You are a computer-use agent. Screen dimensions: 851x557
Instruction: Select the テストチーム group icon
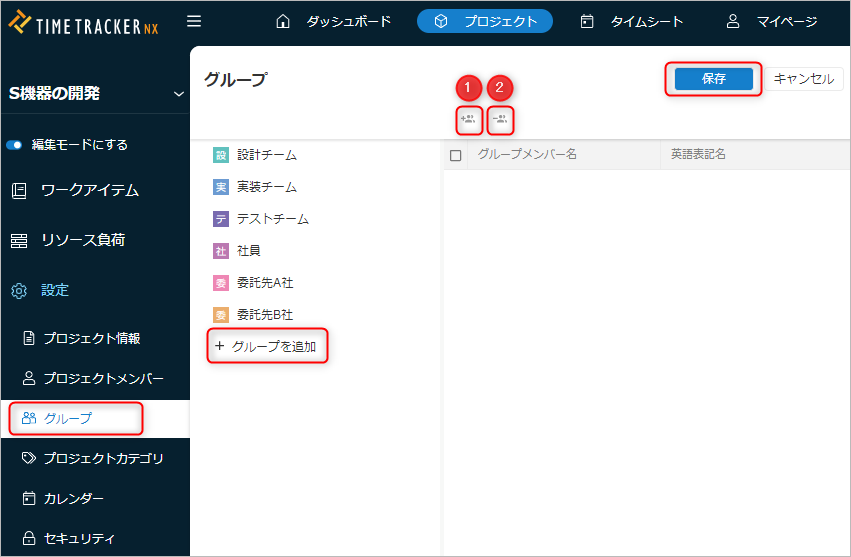point(221,219)
